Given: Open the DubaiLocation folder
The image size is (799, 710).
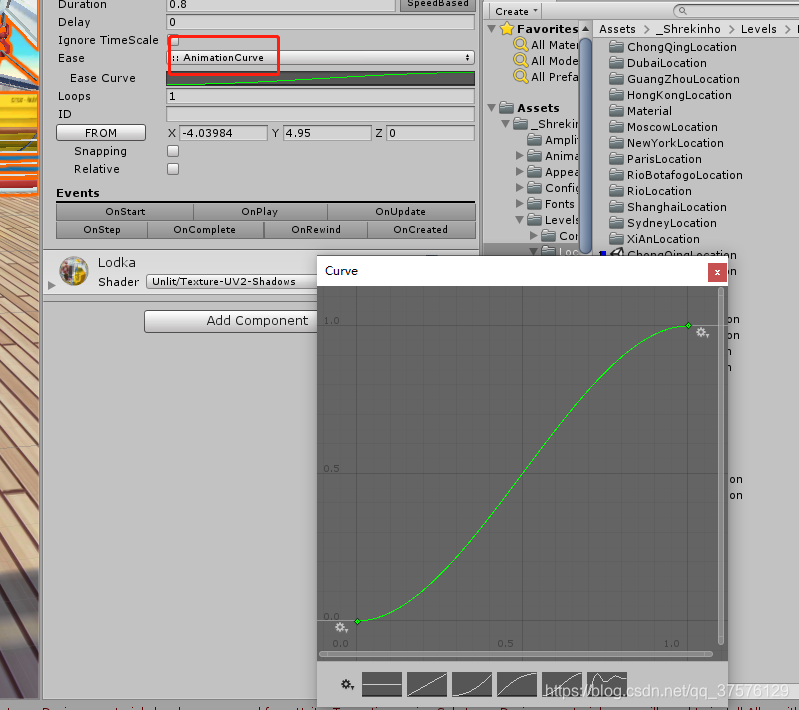Looking at the screenshot, I should (x=658, y=63).
